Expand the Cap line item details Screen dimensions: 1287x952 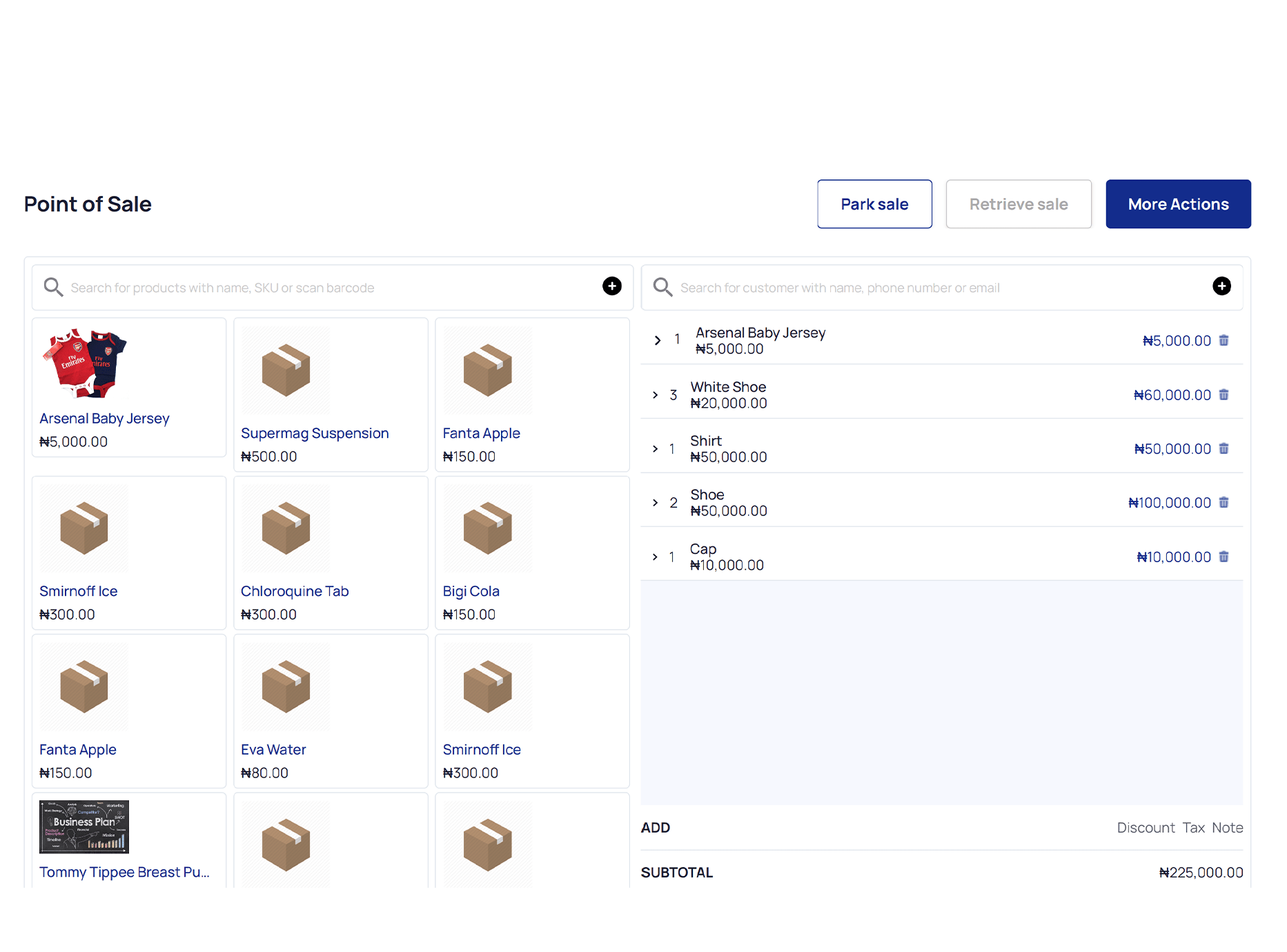[656, 557]
